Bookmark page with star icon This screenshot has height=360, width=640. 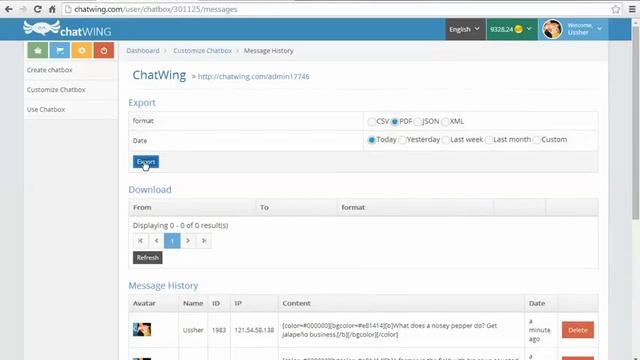pos(616,9)
